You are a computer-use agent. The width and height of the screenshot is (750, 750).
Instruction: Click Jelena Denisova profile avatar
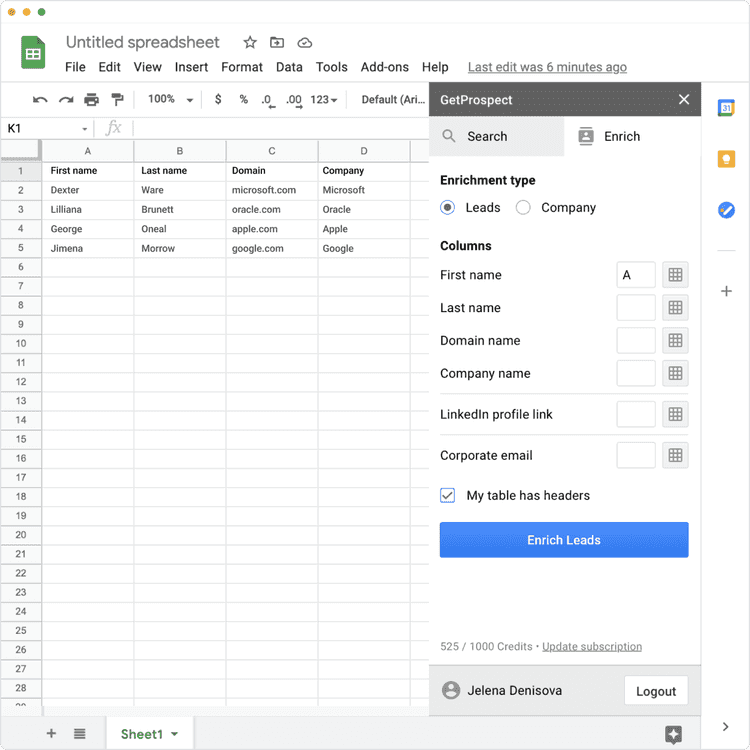coord(451,690)
